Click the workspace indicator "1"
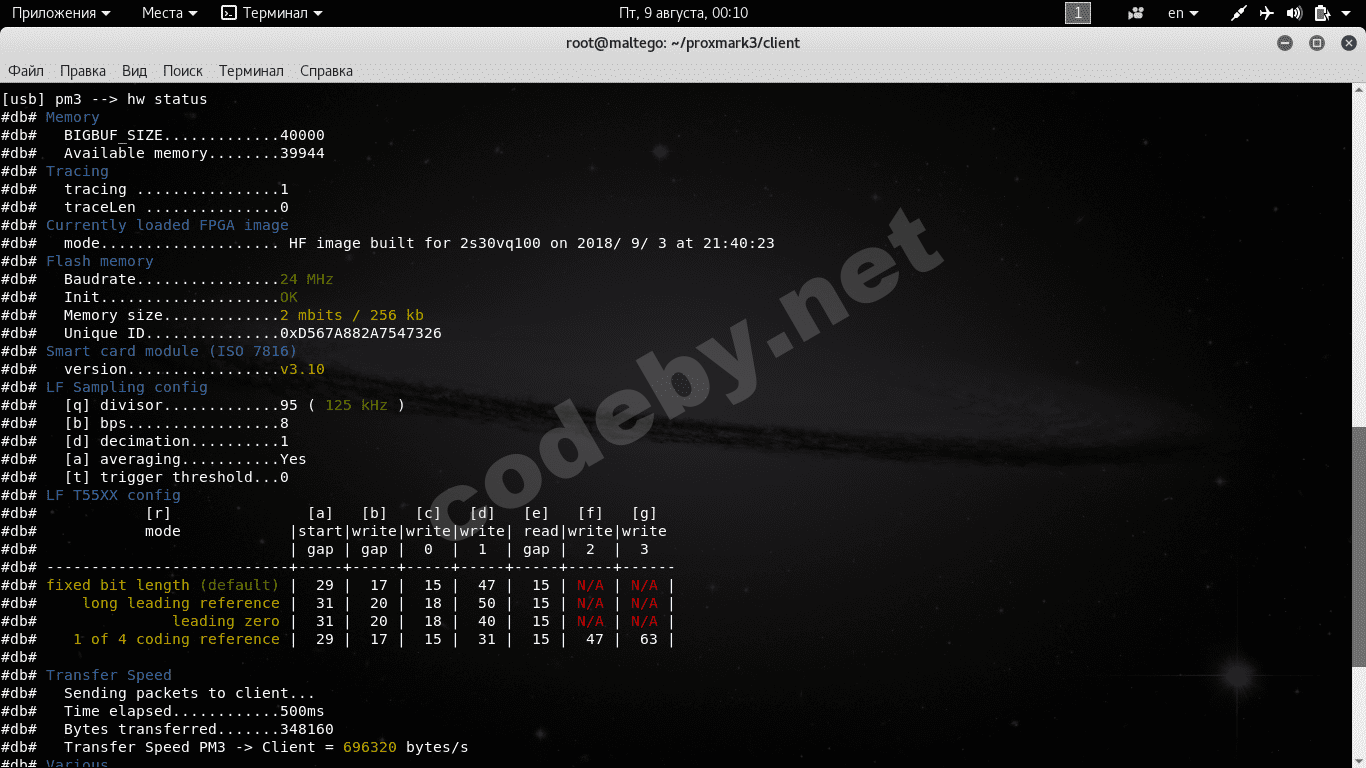 pyautogui.click(x=1078, y=13)
